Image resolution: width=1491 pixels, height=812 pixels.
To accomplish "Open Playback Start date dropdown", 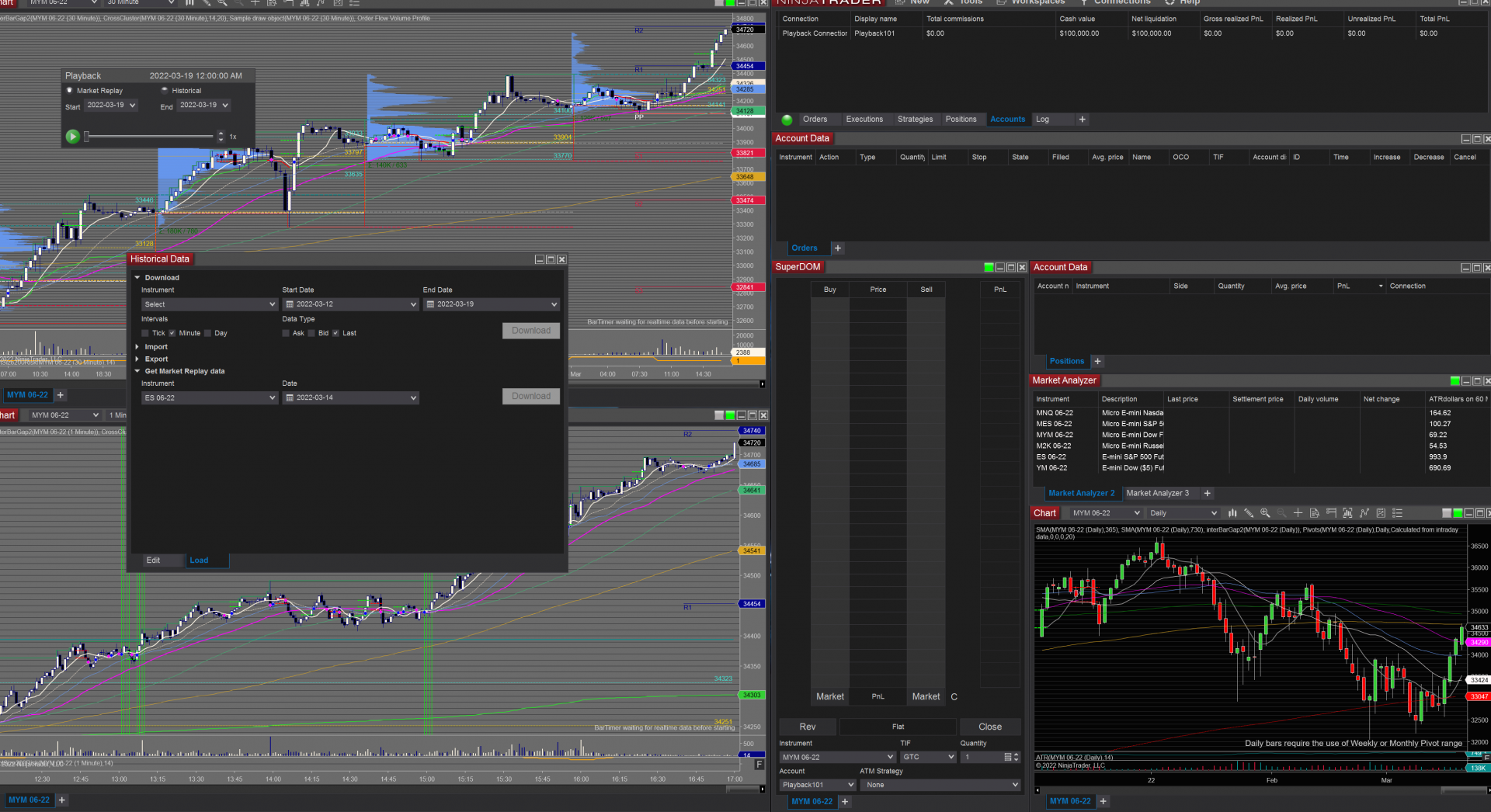I will (x=111, y=105).
